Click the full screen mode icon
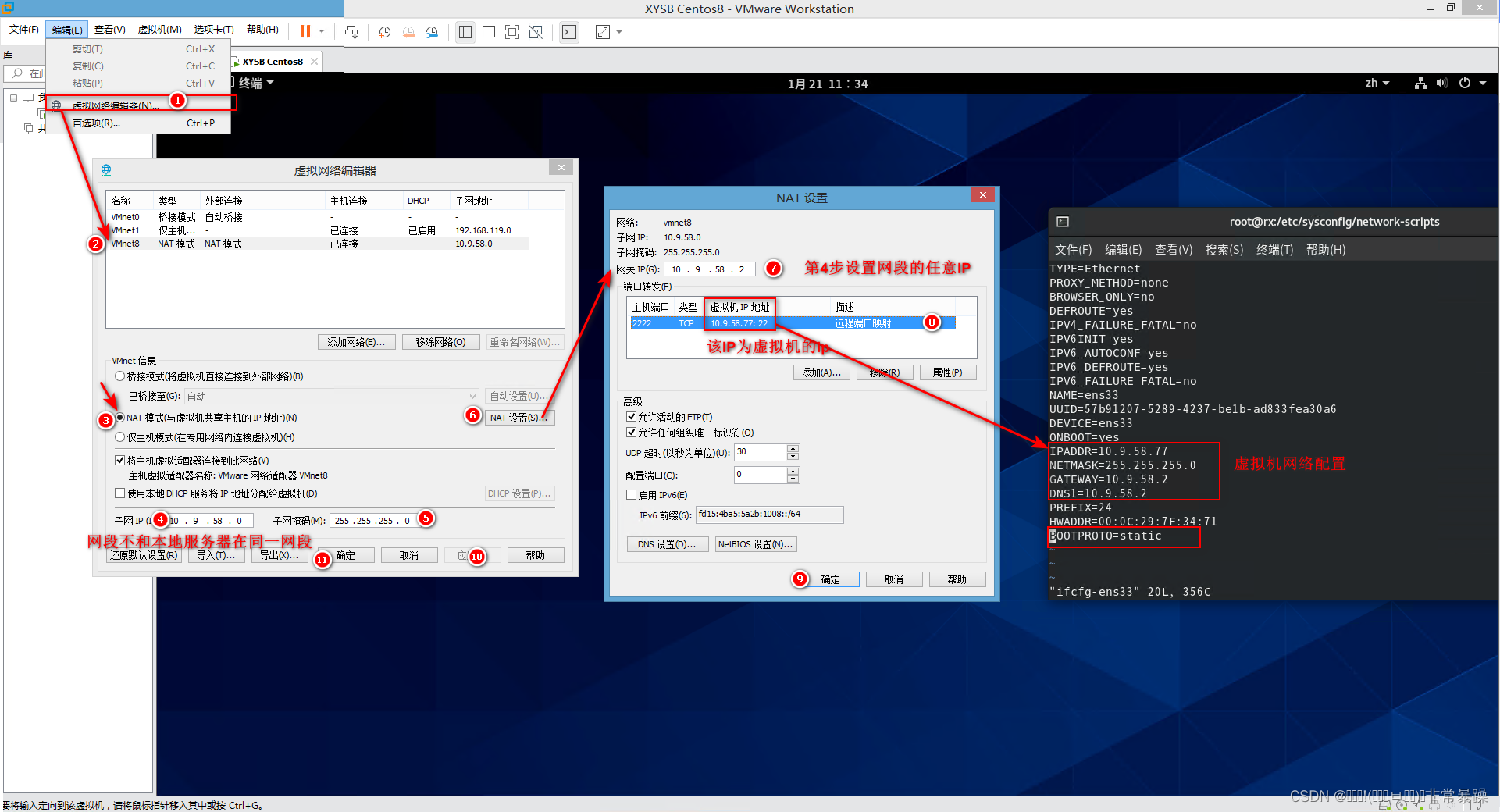The width and height of the screenshot is (1500, 812). pyautogui.click(x=512, y=32)
